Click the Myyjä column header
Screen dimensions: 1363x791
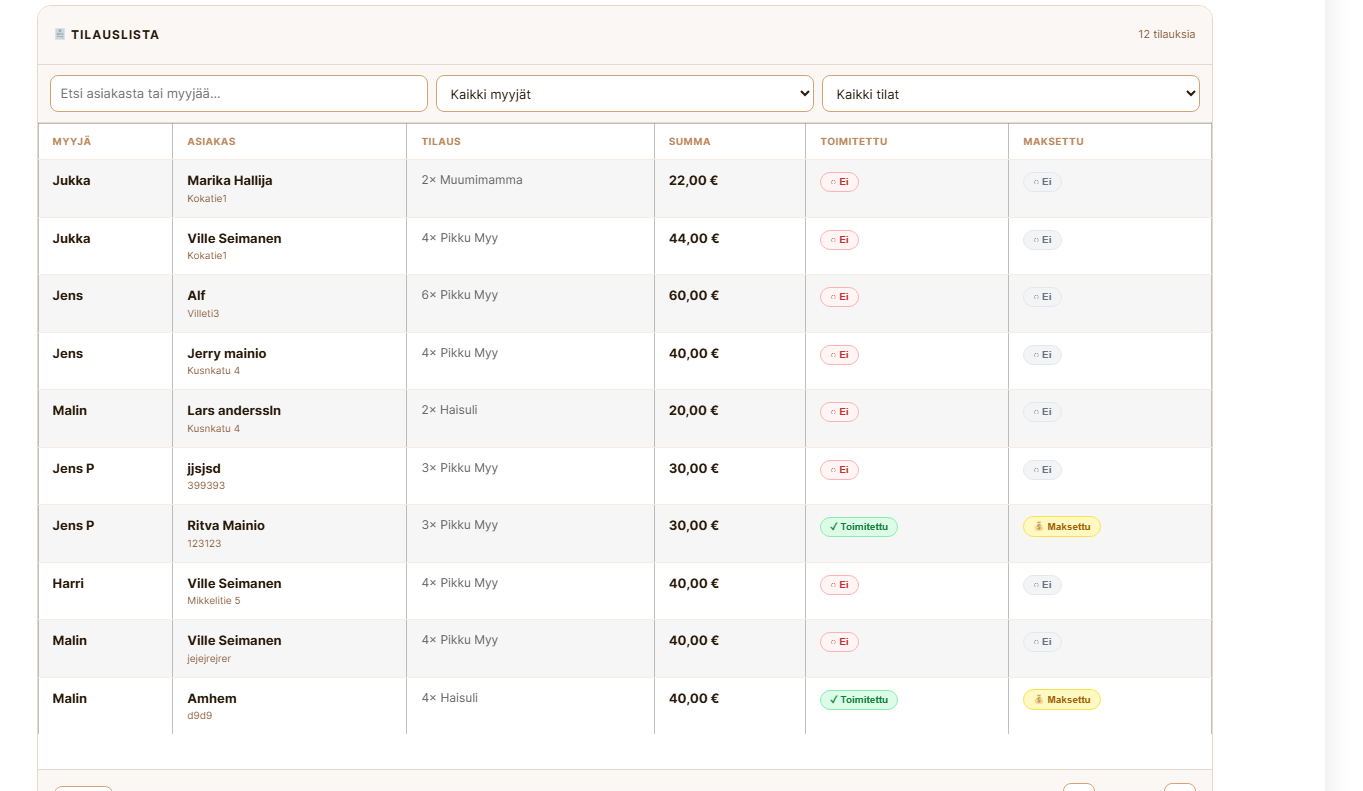[72, 142]
